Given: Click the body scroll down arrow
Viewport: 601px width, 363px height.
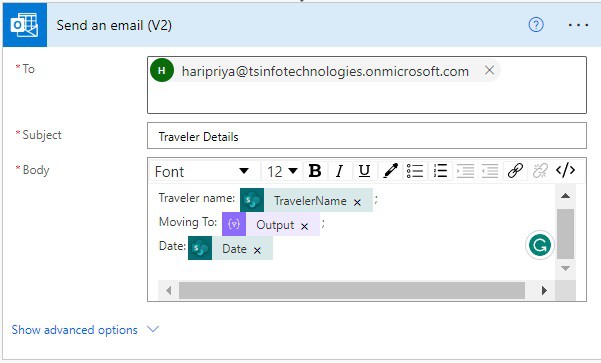Looking at the screenshot, I should [565, 268].
